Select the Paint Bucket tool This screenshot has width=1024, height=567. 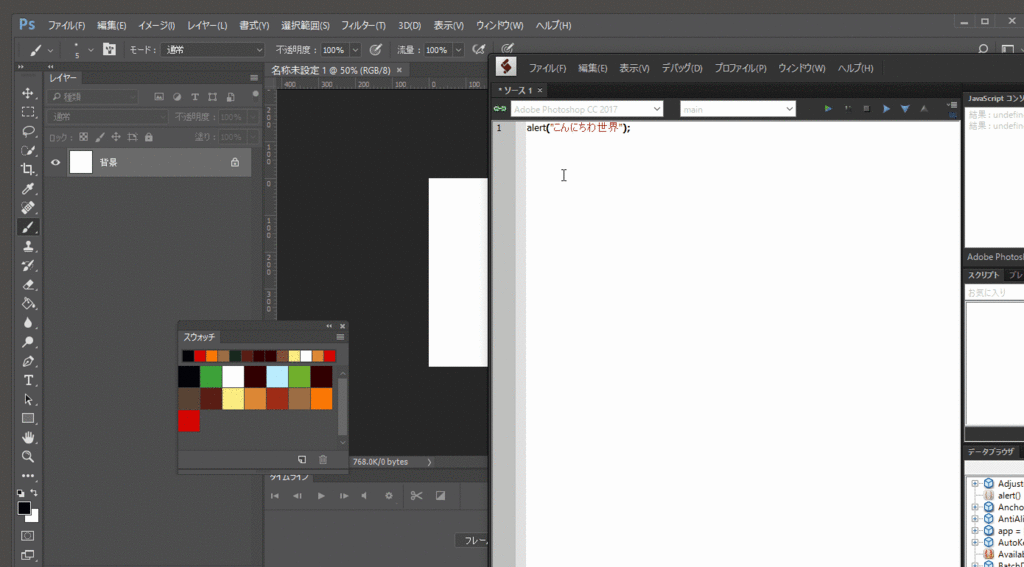coord(28,304)
